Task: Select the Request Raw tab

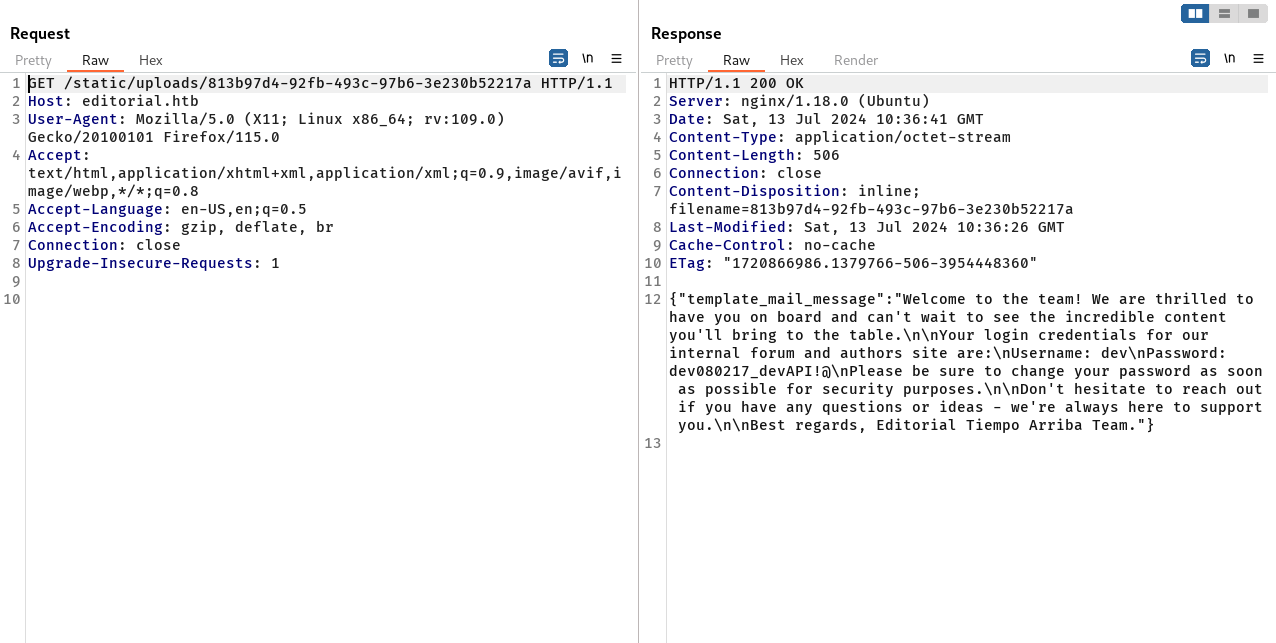Action: tap(95, 60)
